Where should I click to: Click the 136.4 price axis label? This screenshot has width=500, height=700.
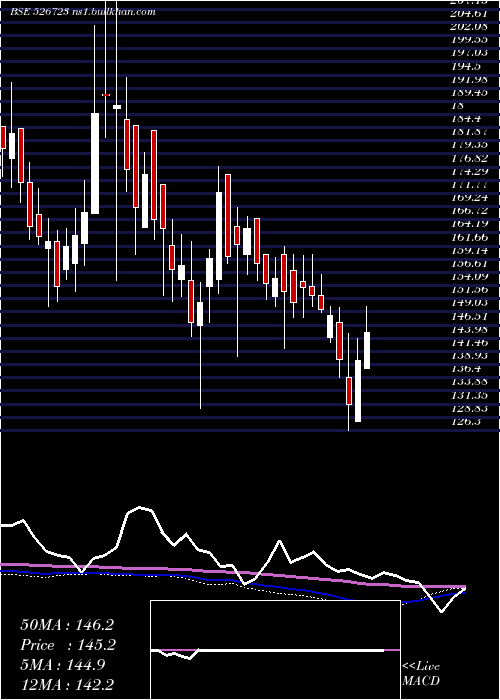tap(466, 368)
